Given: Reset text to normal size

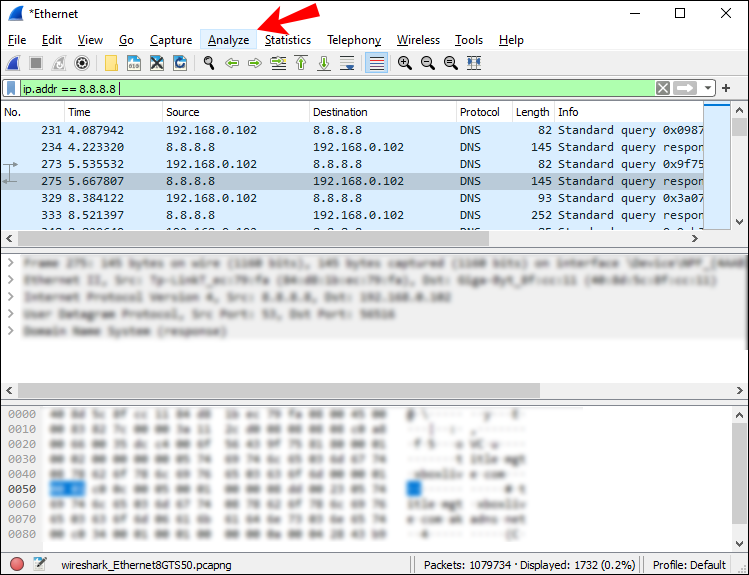Looking at the screenshot, I should click(x=451, y=63).
